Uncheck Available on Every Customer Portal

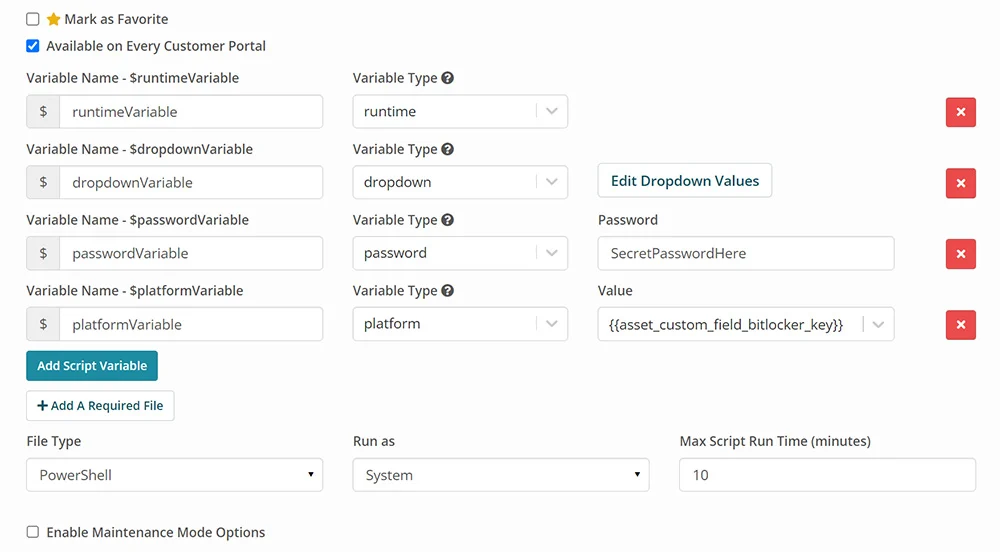[x=33, y=46]
